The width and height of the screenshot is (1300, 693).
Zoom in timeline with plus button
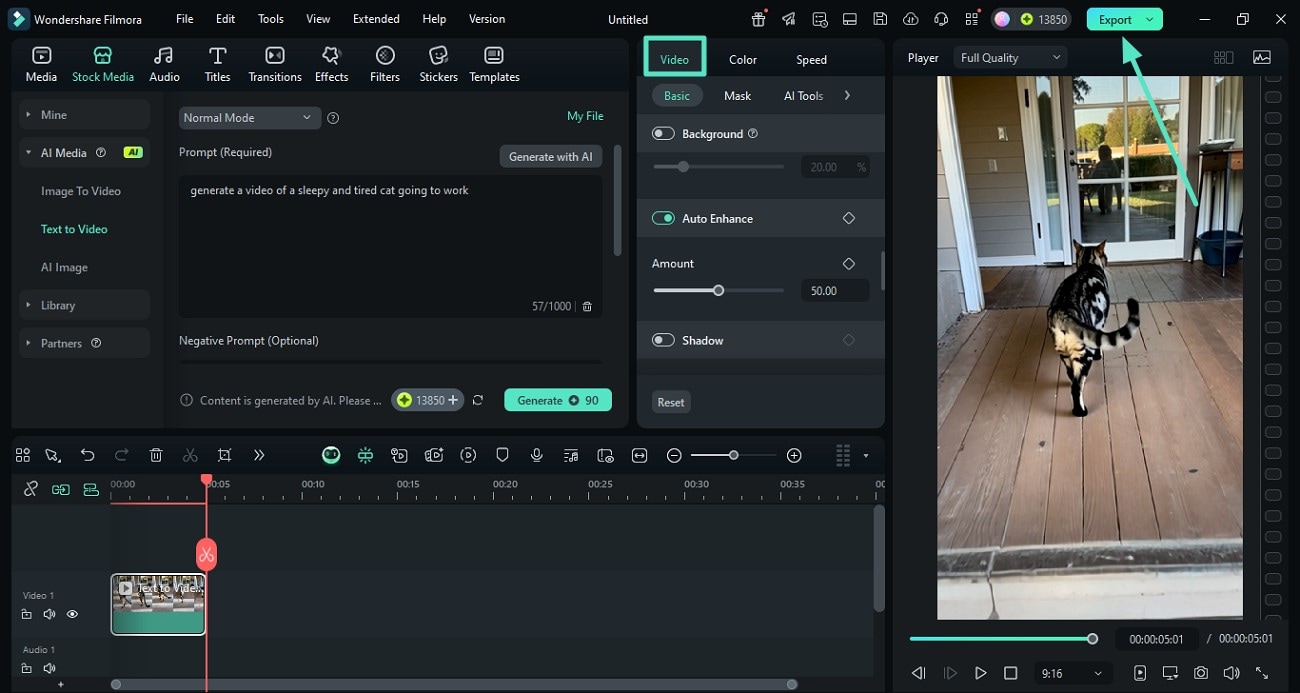pyautogui.click(x=794, y=455)
